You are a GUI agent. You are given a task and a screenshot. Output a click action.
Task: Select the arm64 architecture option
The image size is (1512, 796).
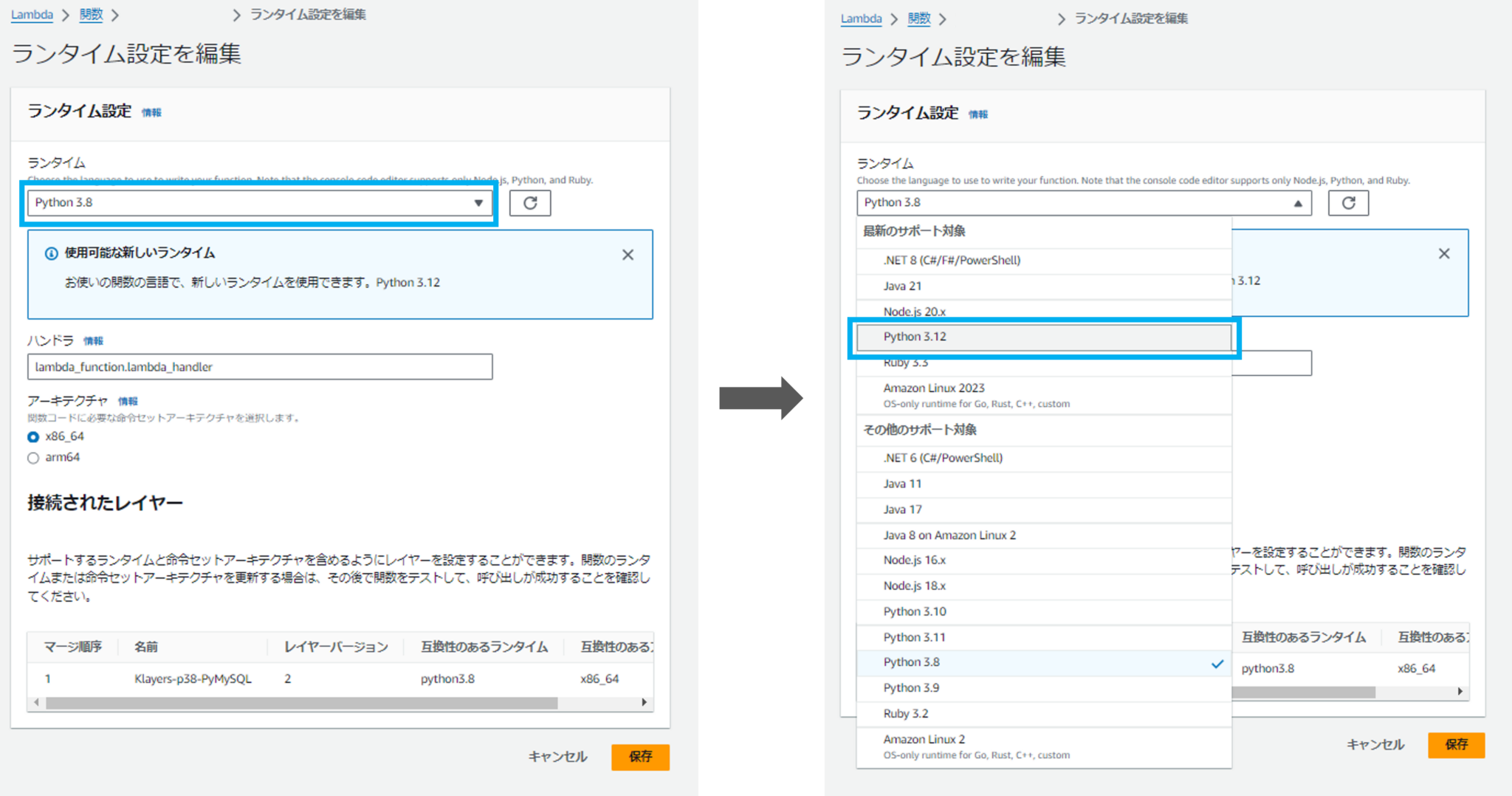click(32, 457)
